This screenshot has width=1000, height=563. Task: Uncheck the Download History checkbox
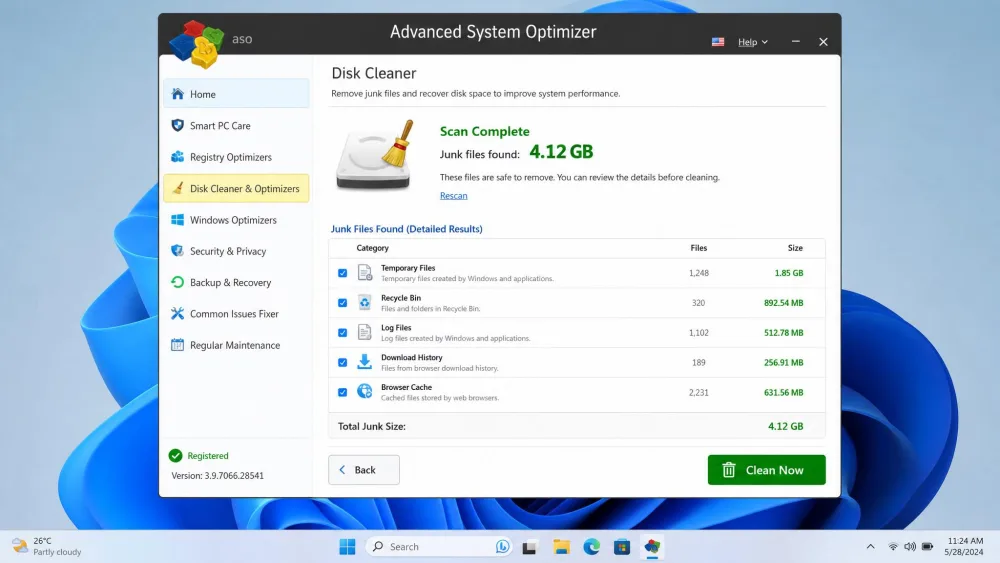[342, 362]
